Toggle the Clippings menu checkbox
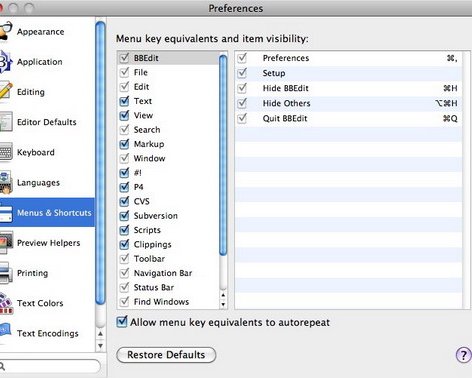Image resolution: width=472 pixels, height=378 pixels. tap(124, 244)
